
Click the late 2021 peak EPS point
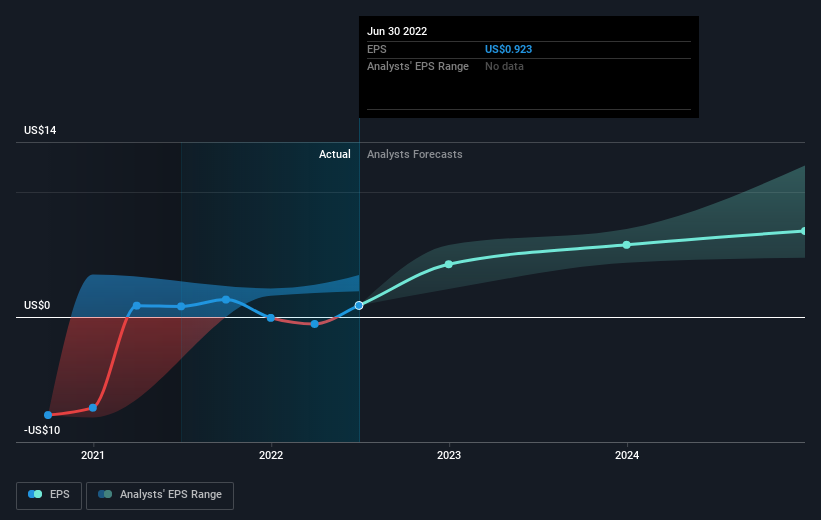coord(226,300)
